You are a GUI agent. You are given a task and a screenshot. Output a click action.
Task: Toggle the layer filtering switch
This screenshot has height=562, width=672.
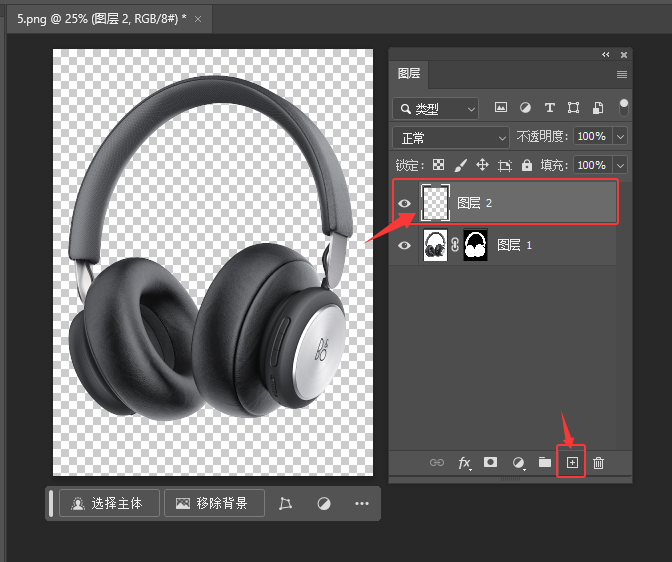(624, 107)
